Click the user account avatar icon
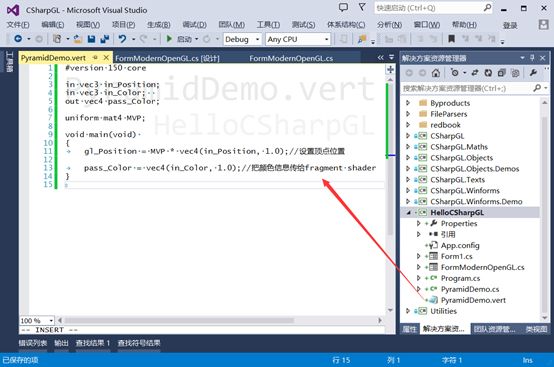This screenshot has width=554, height=367. (543, 24)
